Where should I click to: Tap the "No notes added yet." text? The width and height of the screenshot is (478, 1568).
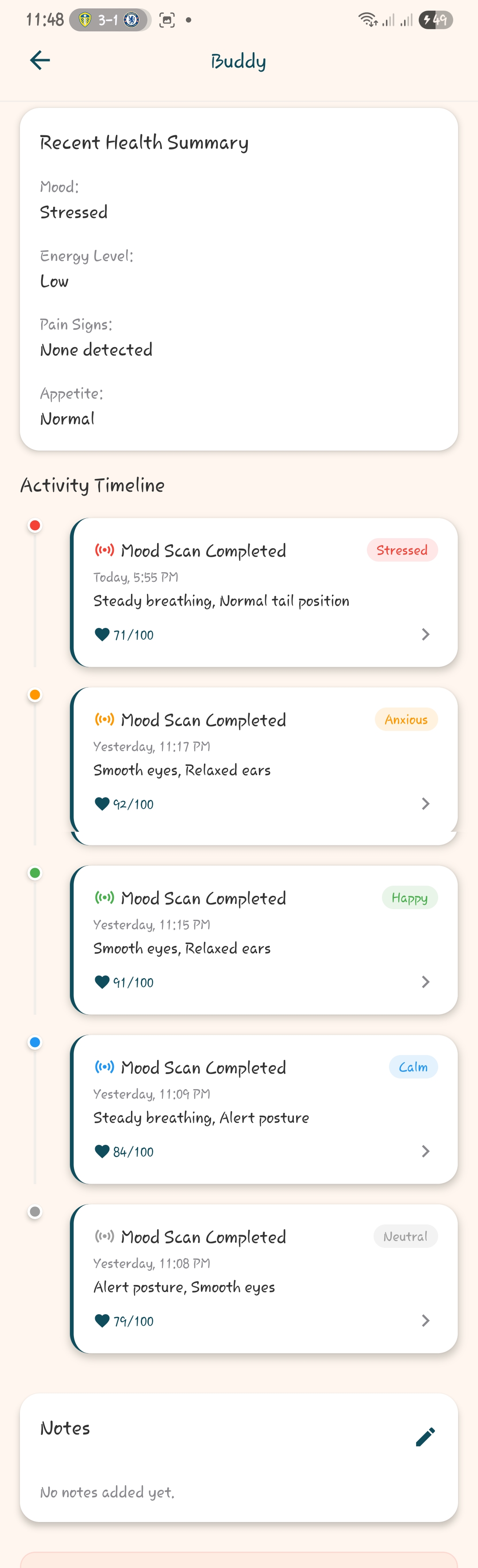click(107, 1492)
